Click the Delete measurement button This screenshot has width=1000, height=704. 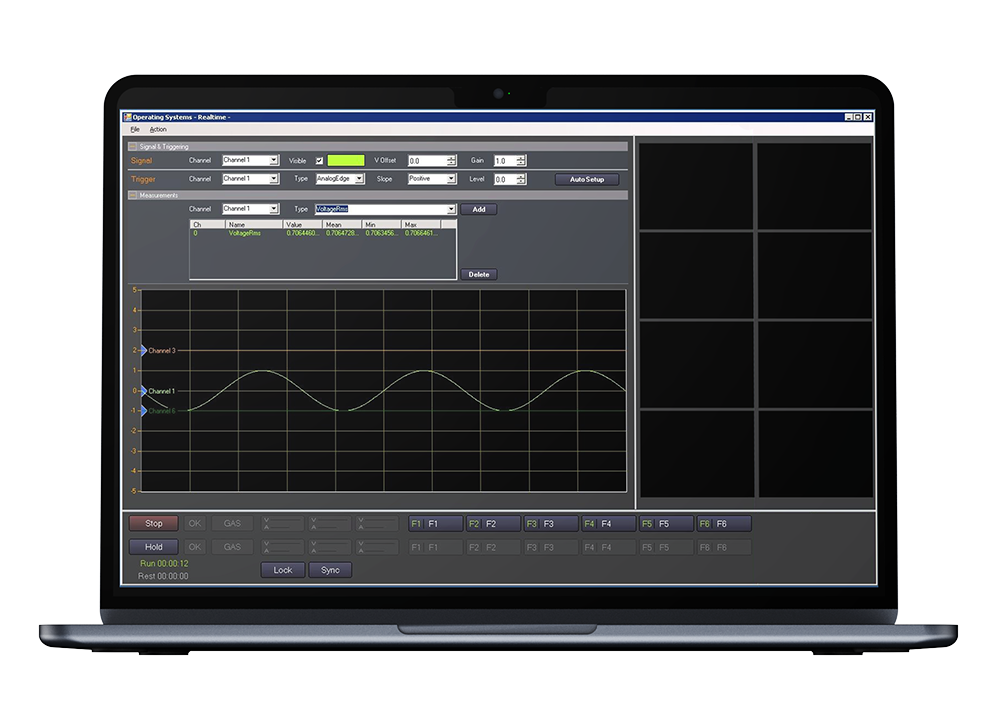click(x=478, y=275)
